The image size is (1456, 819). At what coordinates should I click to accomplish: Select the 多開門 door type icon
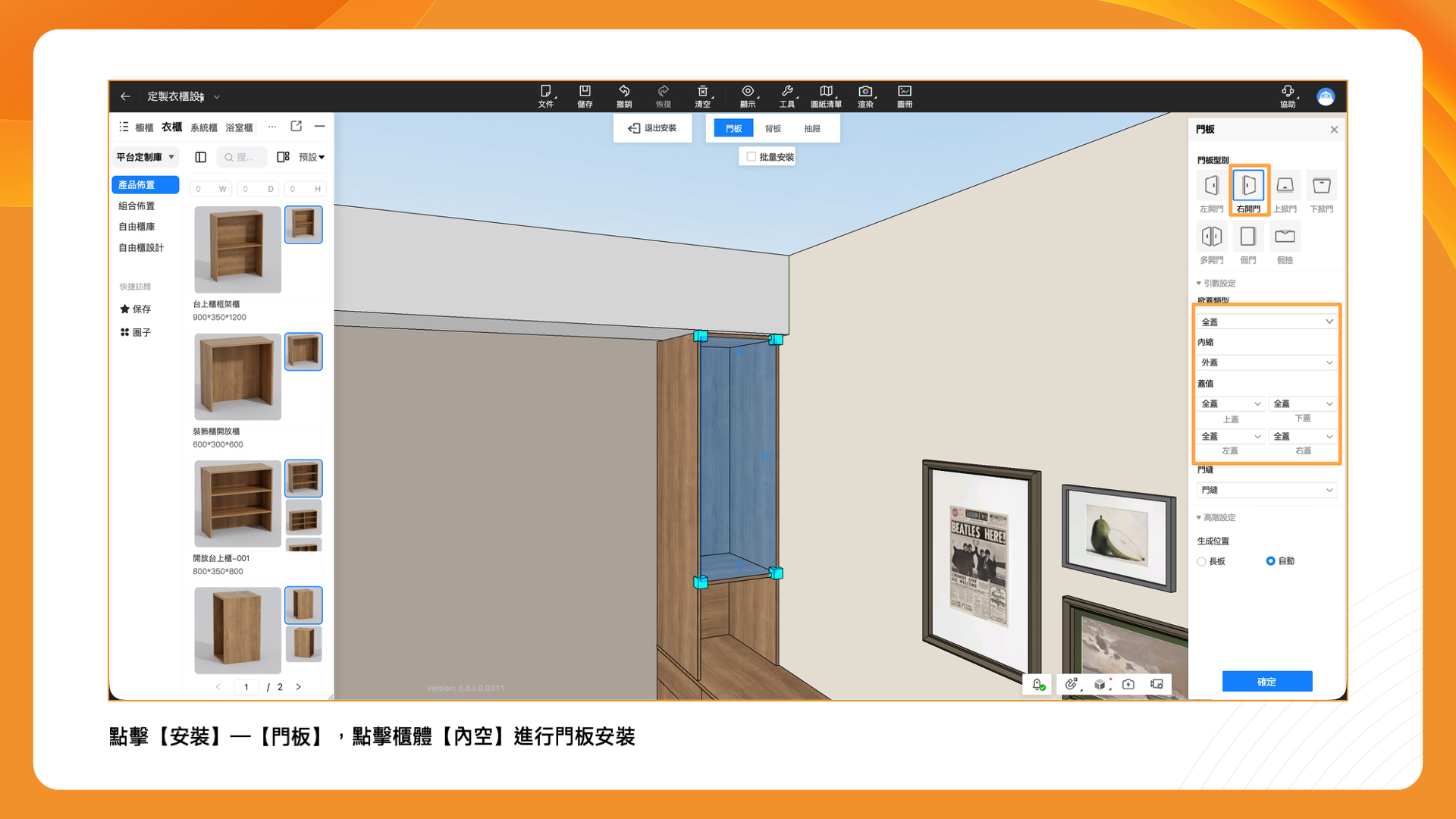[1211, 237]
